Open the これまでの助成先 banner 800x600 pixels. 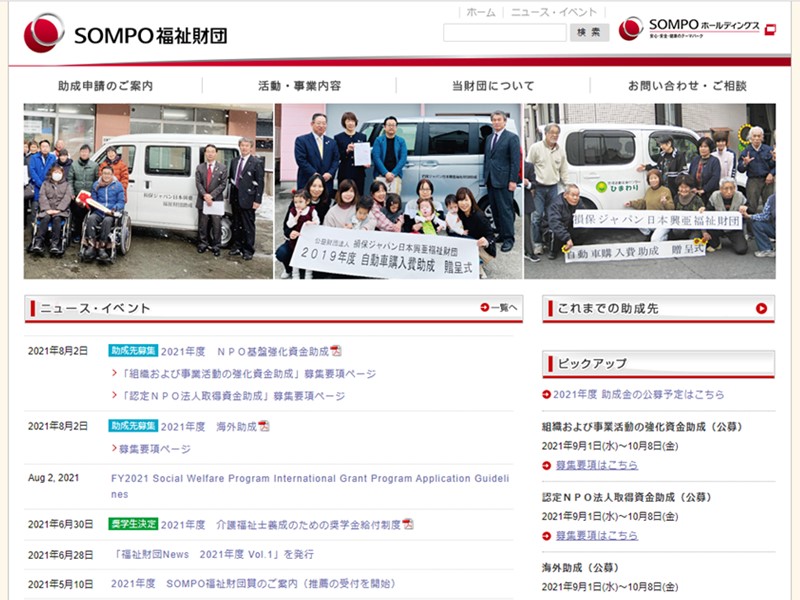coord(659,309)
